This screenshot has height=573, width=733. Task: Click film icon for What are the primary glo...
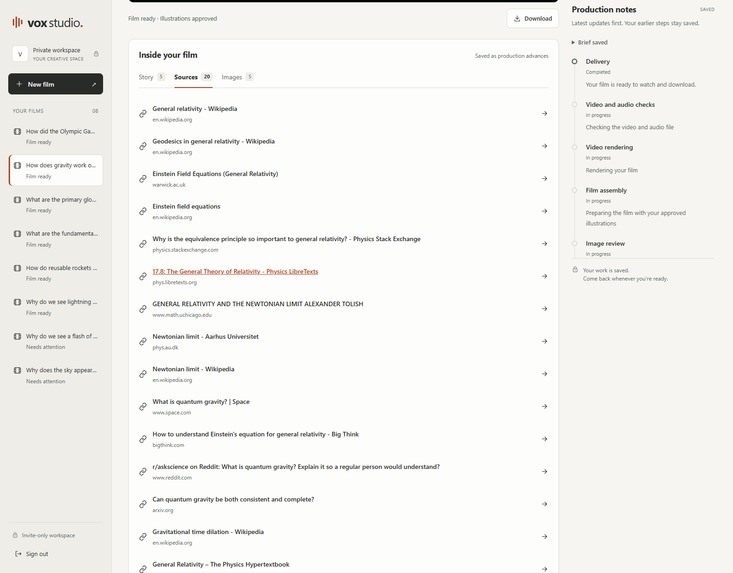(x=17, y=200)
